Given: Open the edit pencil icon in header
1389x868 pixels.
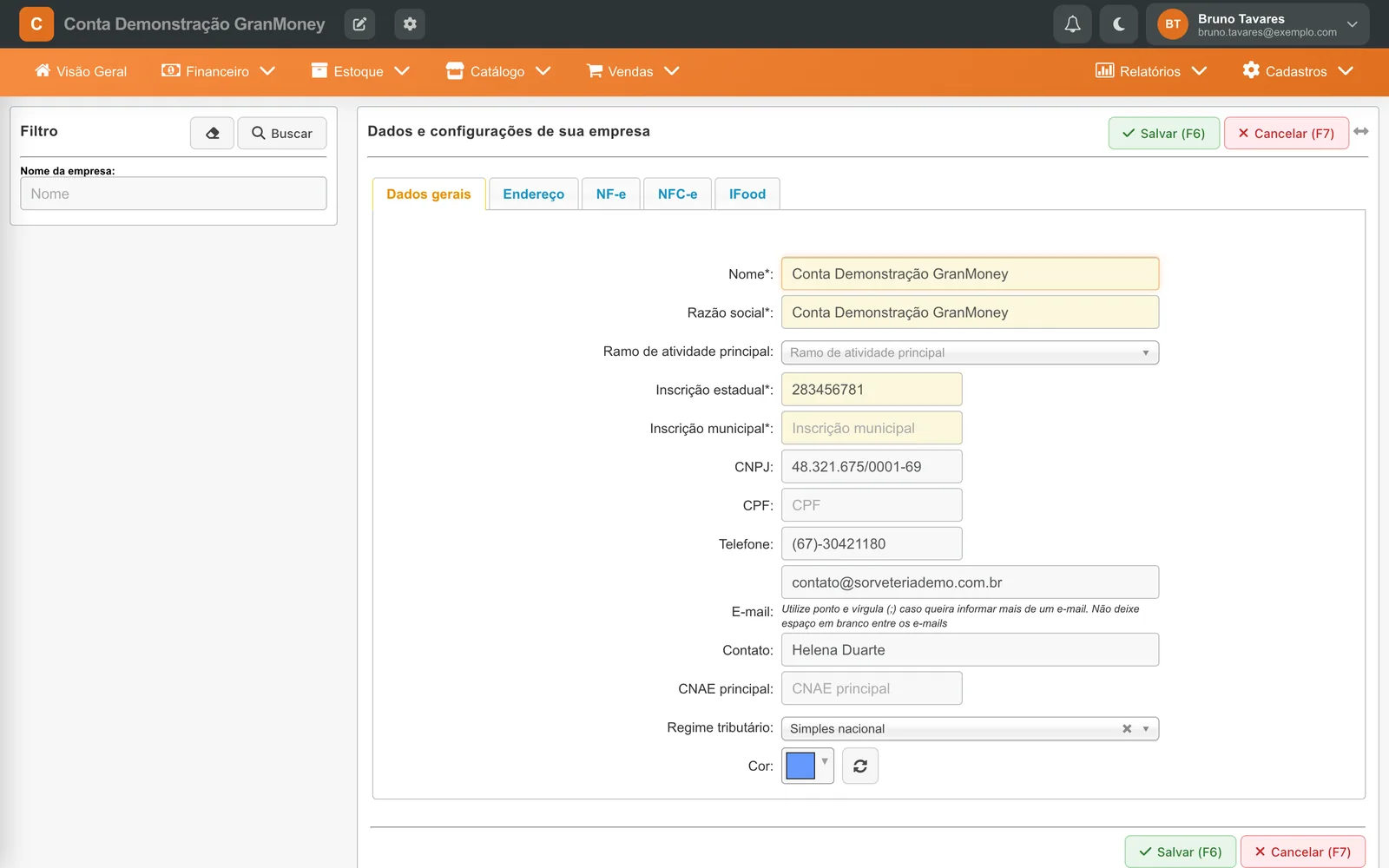Looking at the screenshot, I should coord(359,24).
